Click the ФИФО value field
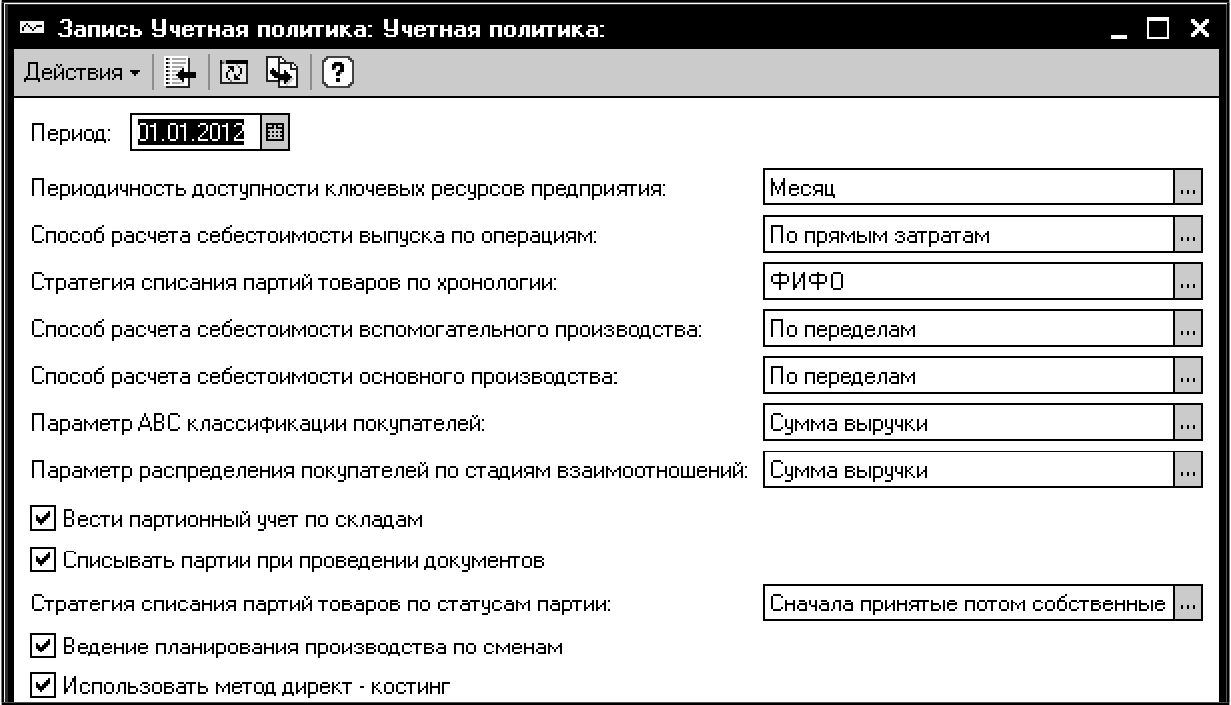1231x705 pixels. (x=967, y=282)
